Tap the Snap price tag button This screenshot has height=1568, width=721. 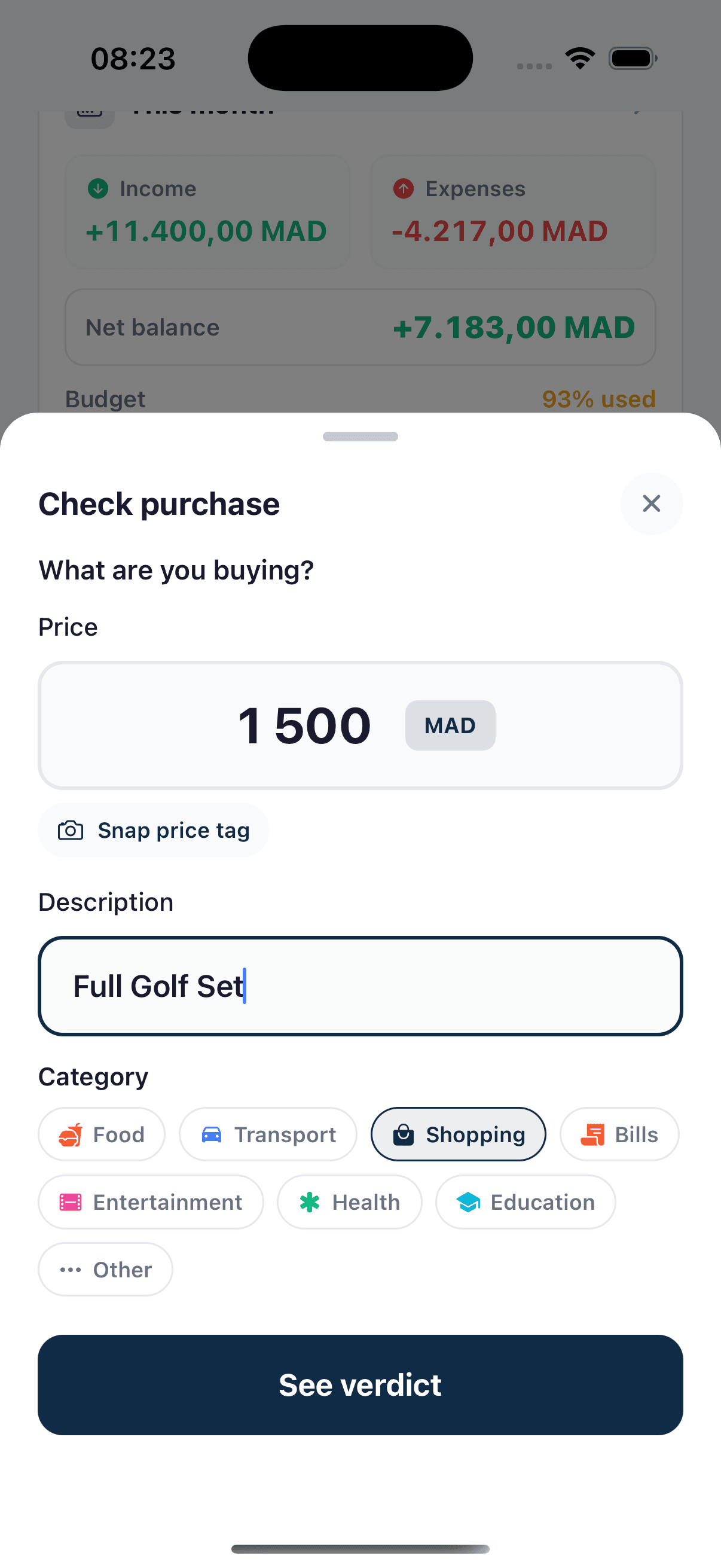point(153,830)
